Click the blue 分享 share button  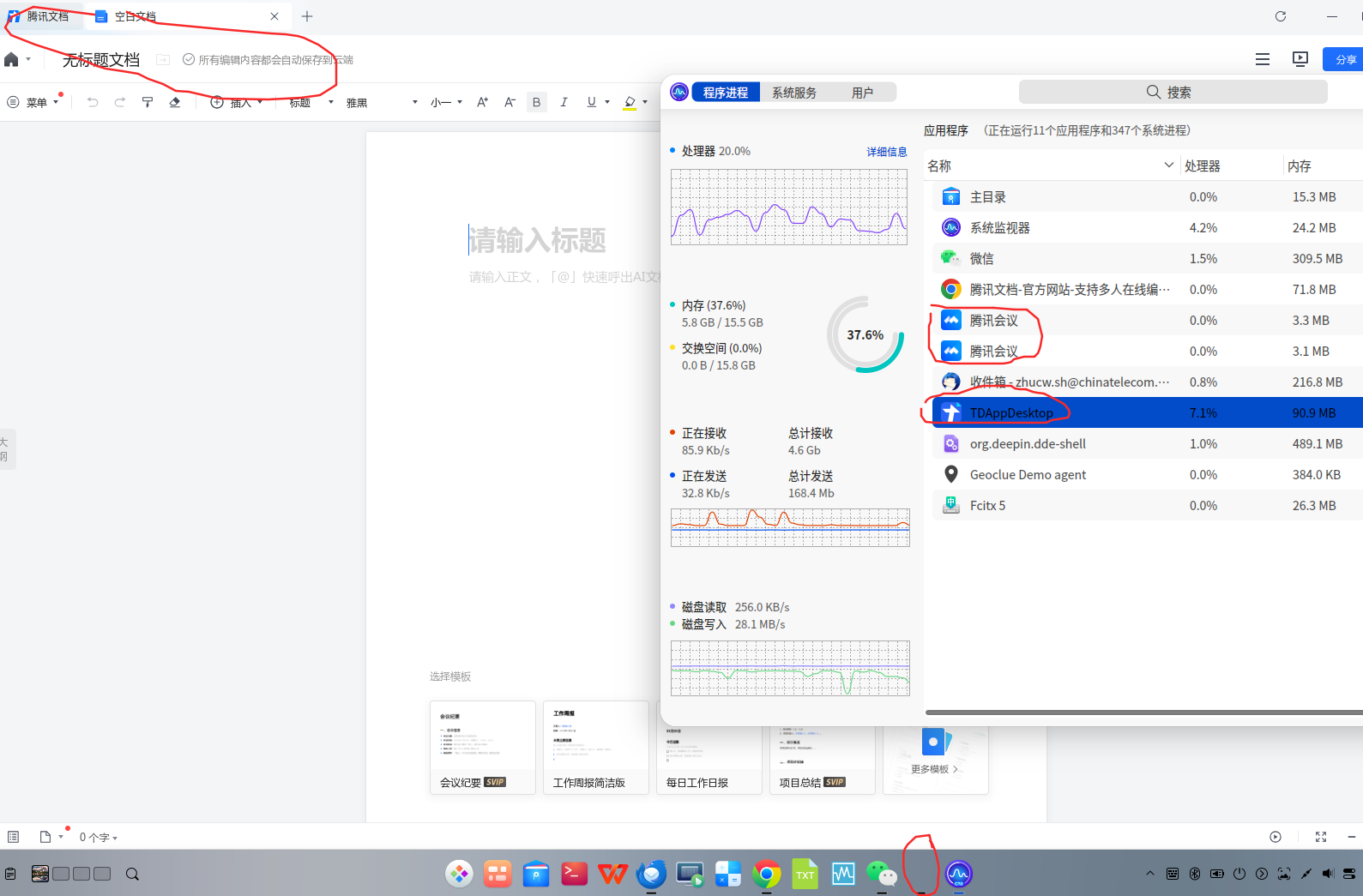pyautogui.click(x=1343, y=59)
